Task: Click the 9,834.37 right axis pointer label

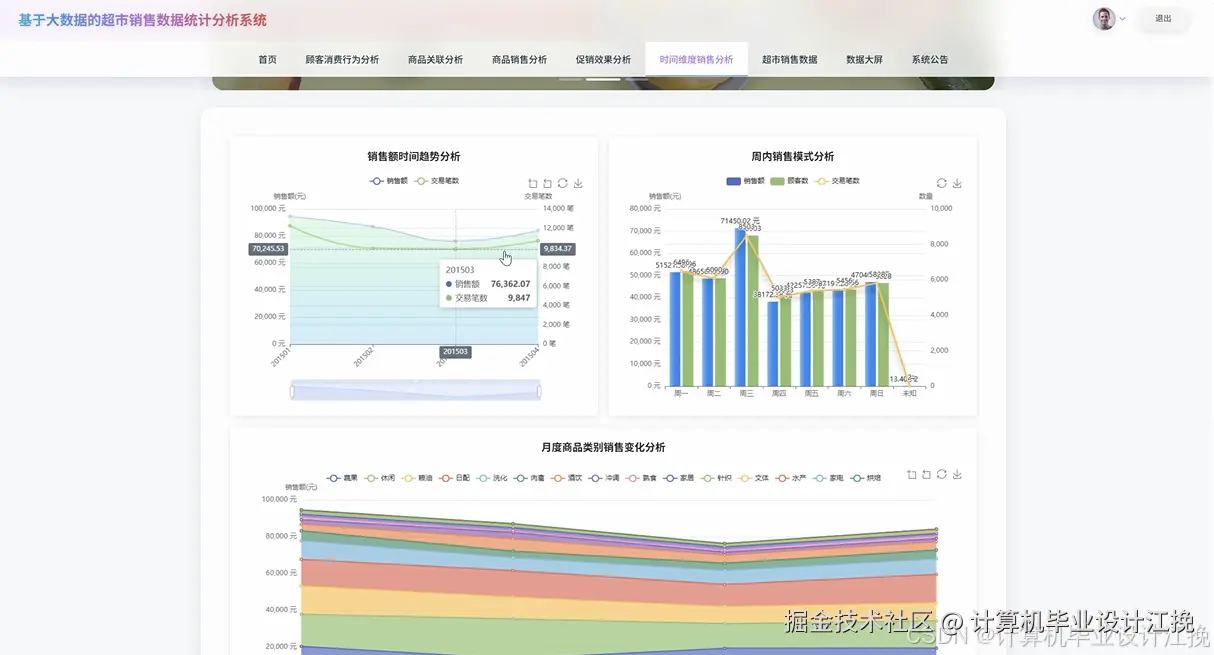Action: point(558,249)
